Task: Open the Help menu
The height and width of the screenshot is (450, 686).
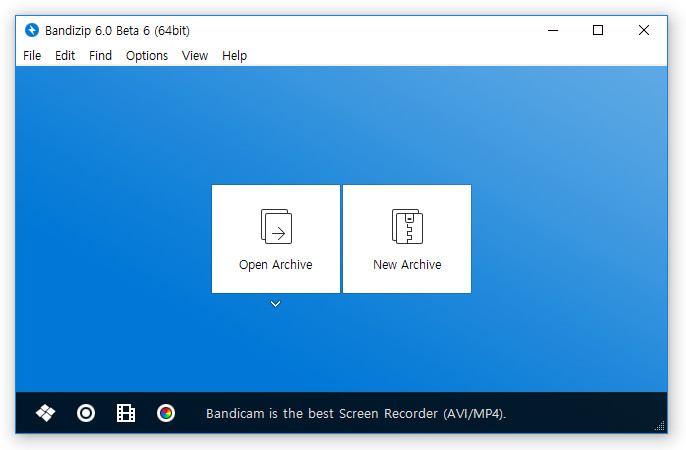Action: (234, 56)
